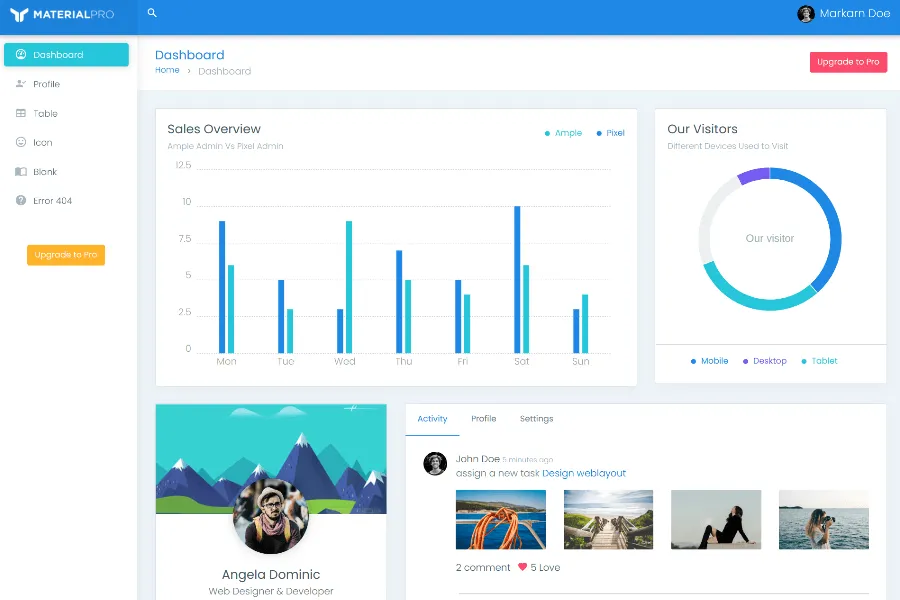
Task: Click the heart icon beside 5 Love
Action: [x=522, y=567]
